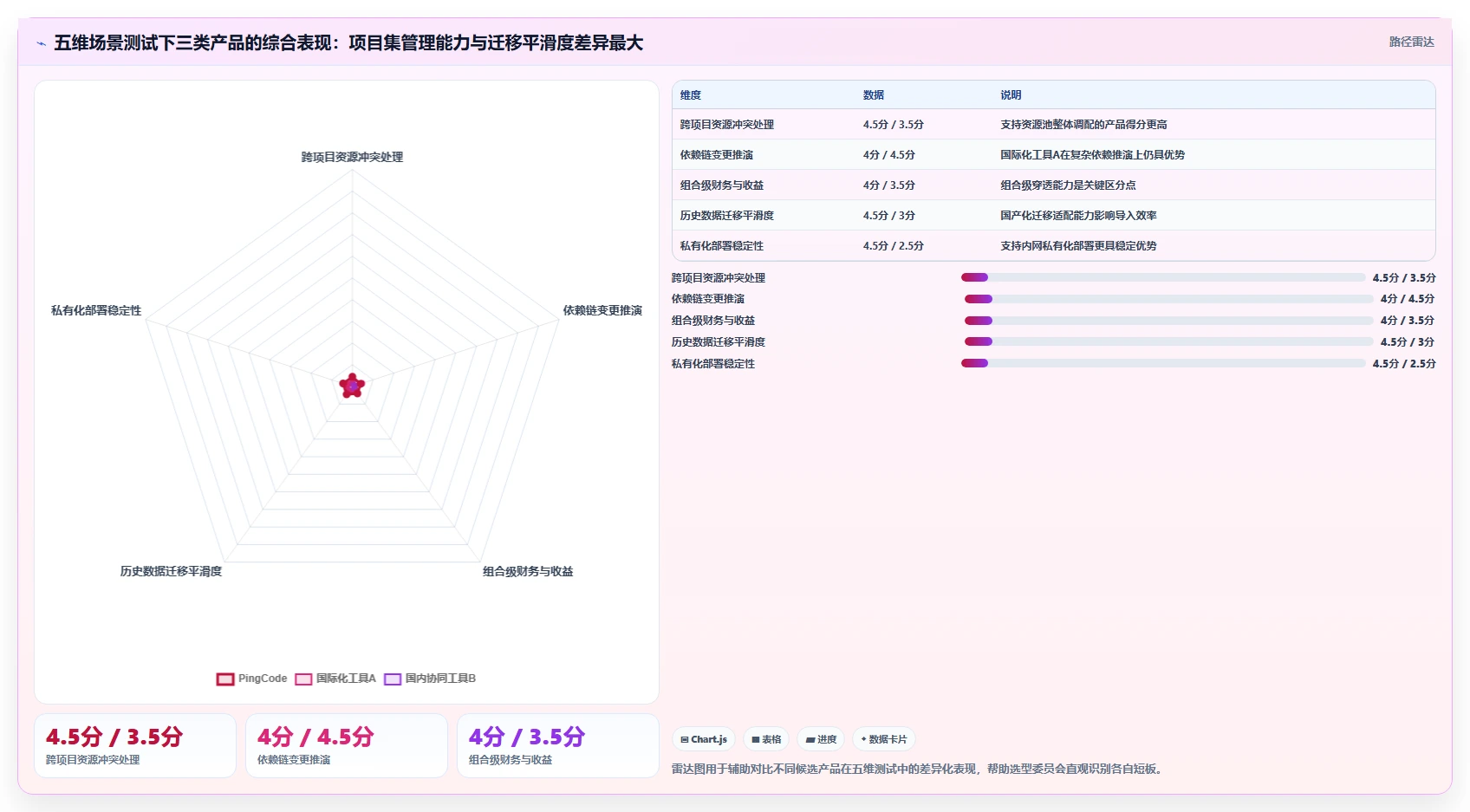
Task: Toggle the 国际化工具A legend swatch
Action: [303, 679]
